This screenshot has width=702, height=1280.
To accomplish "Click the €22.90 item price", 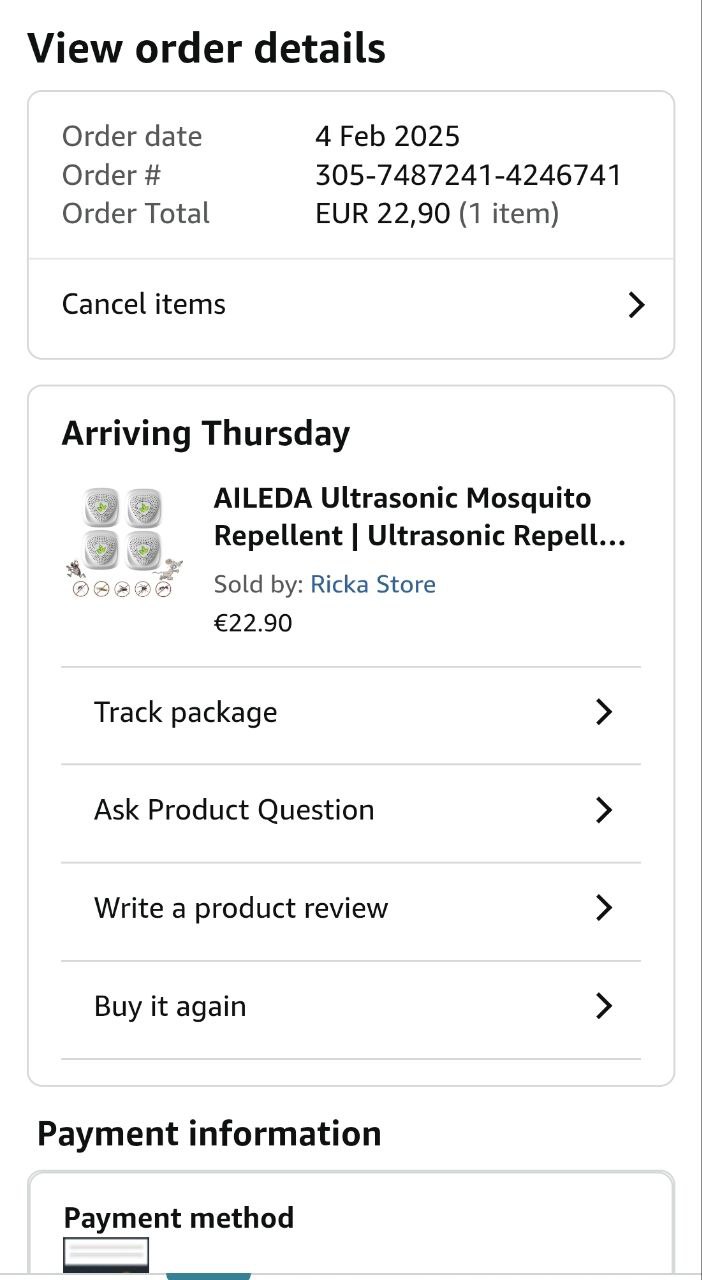I will coord(253,623).
